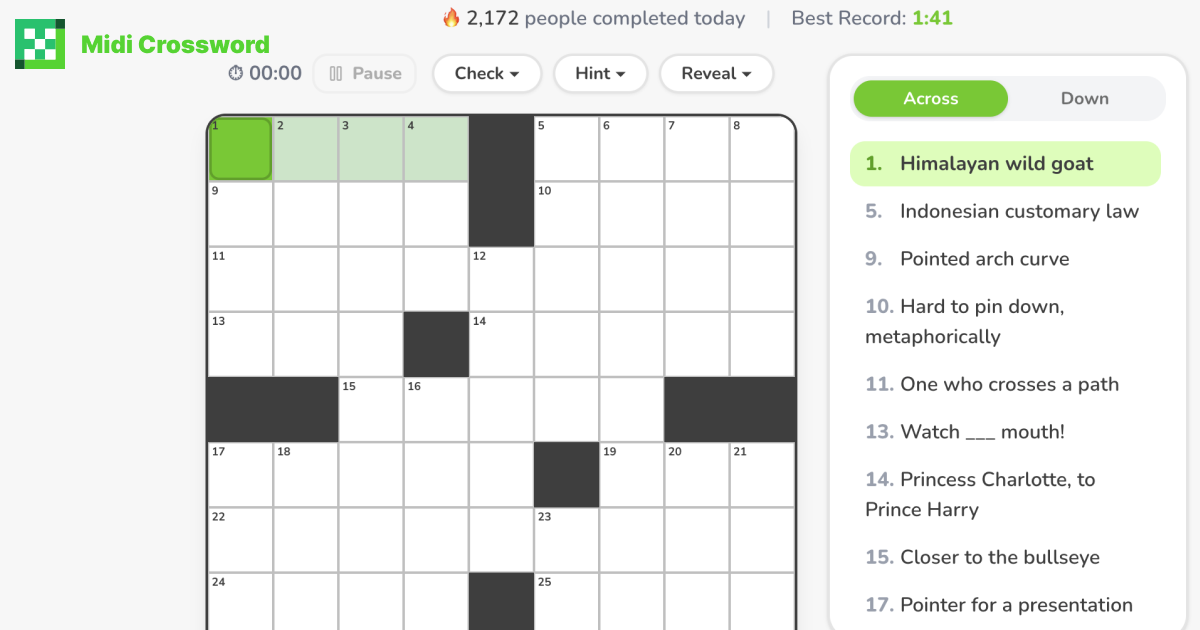Click the Midi Crossword logo icon
Screen dimensions: 1200x630
click(x=38, y=44)
